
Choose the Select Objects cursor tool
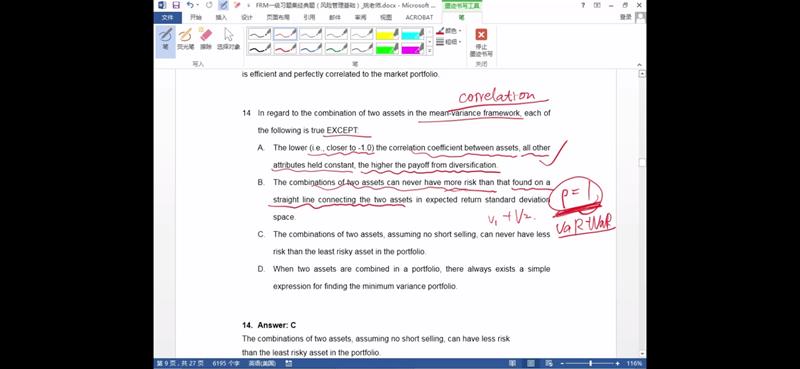coord(228,39)
